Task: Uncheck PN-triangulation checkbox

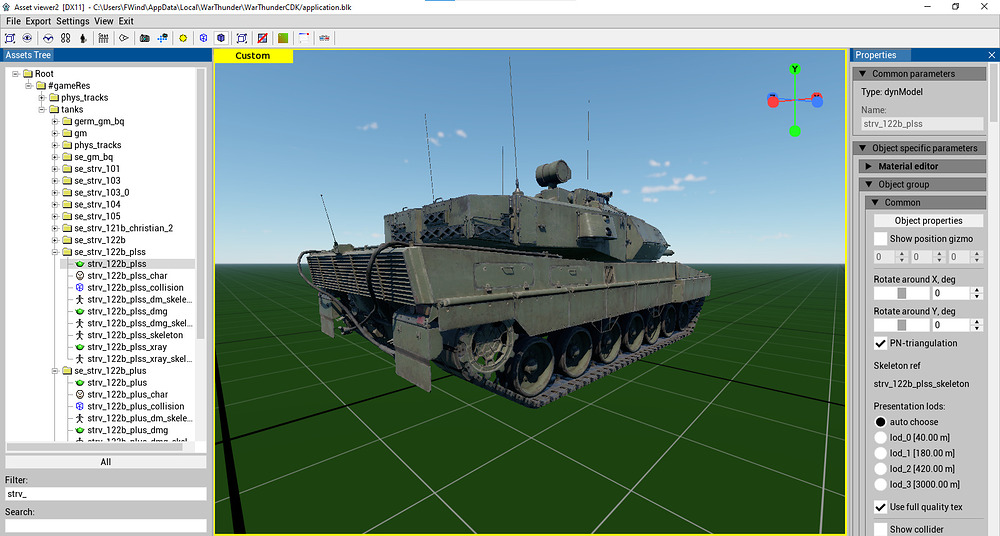Action: [x=880, y=343]
